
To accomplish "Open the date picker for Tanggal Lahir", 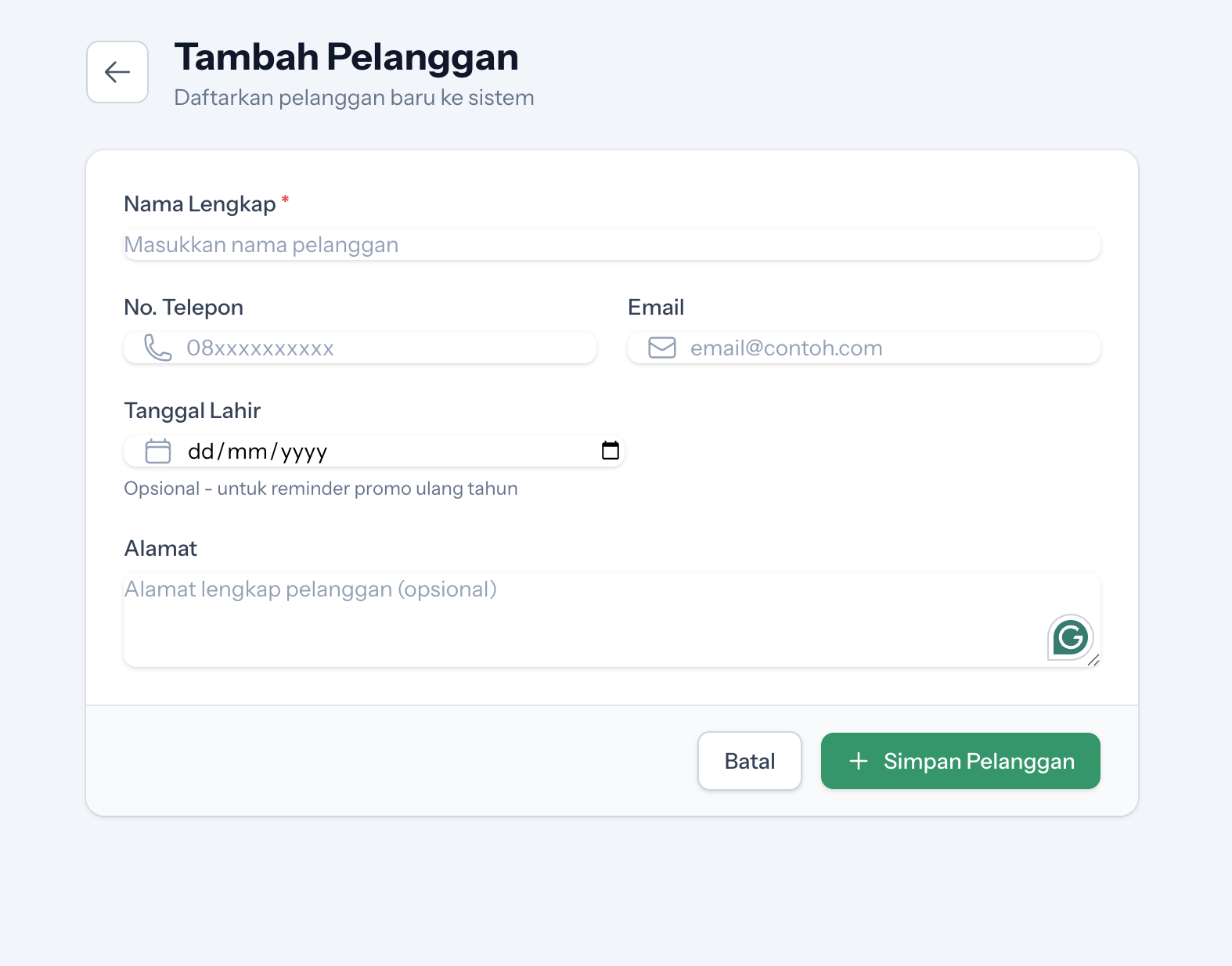I will tap(610, 451).
